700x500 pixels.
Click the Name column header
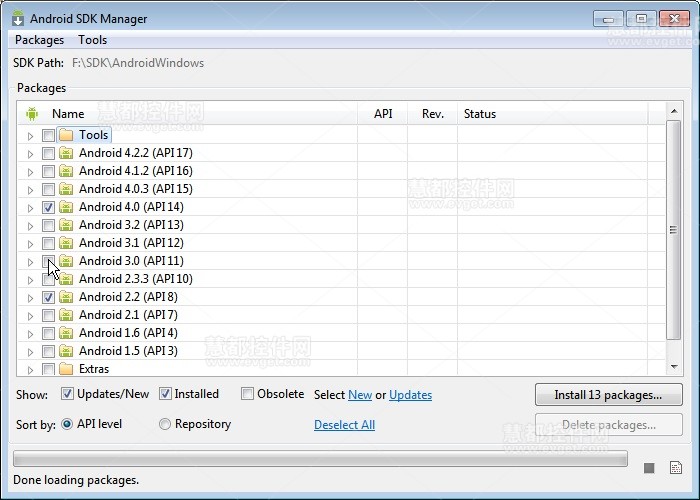tap(188, 114)
